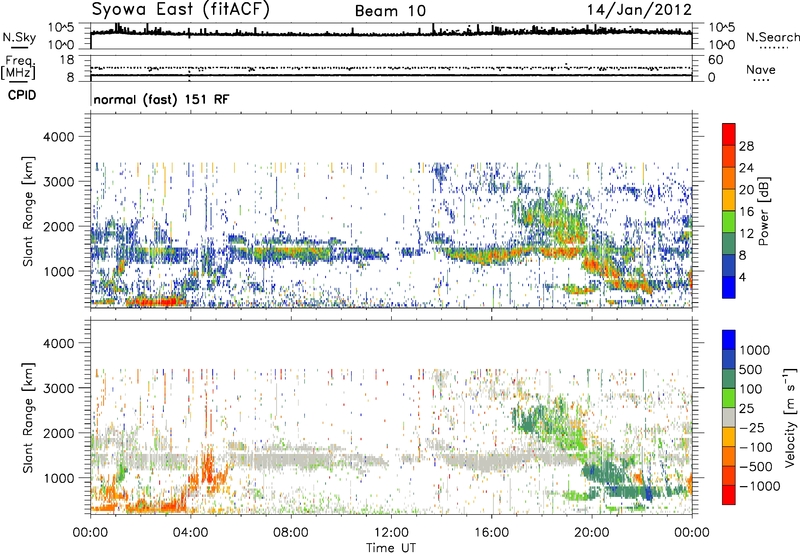Viewport: 800px width, 554px height.
Task: Click the "20" power colorbar value
Action: (746, 190)
